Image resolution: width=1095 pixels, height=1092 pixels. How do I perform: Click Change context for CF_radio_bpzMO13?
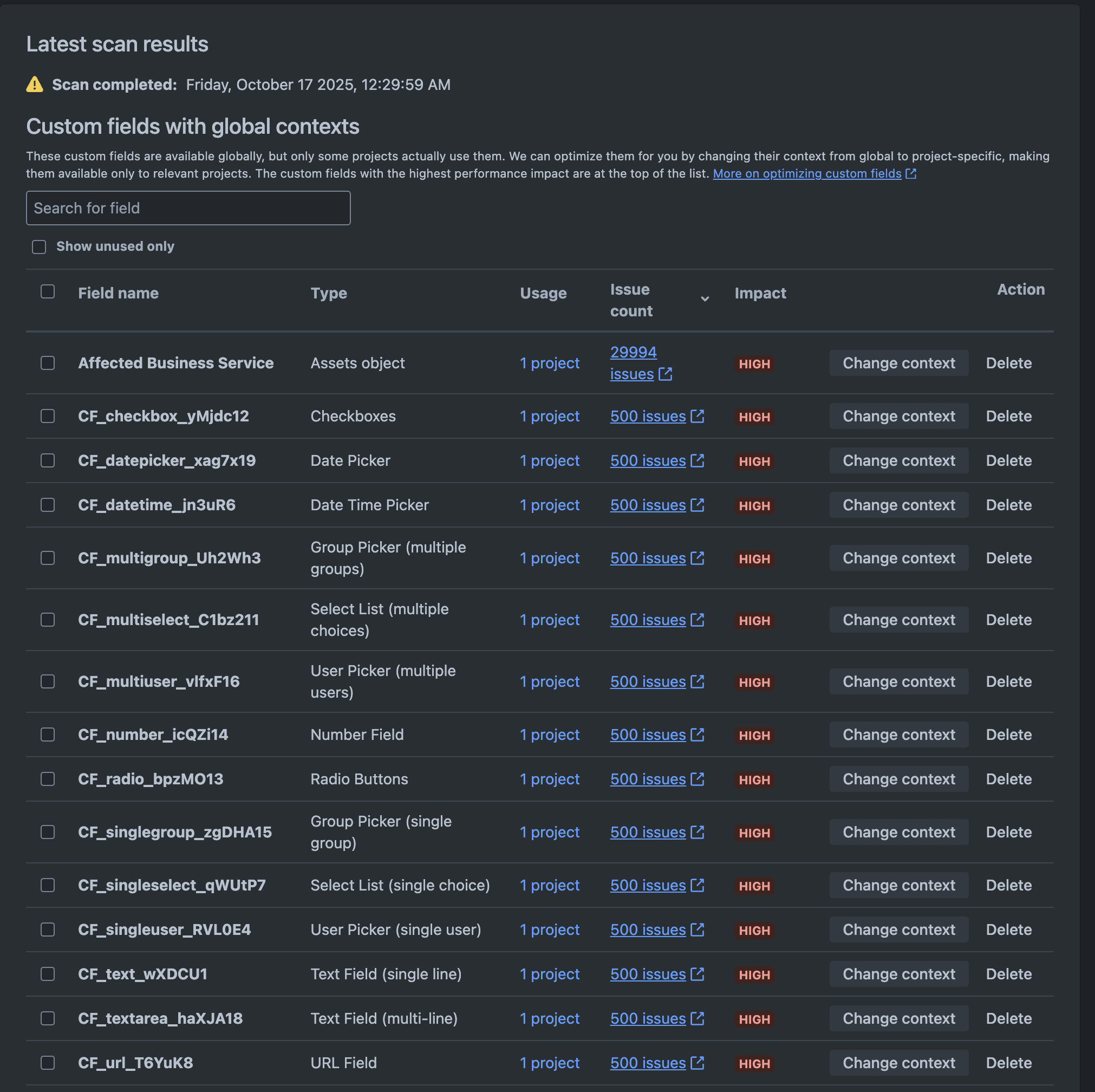[x=899, y=779]
